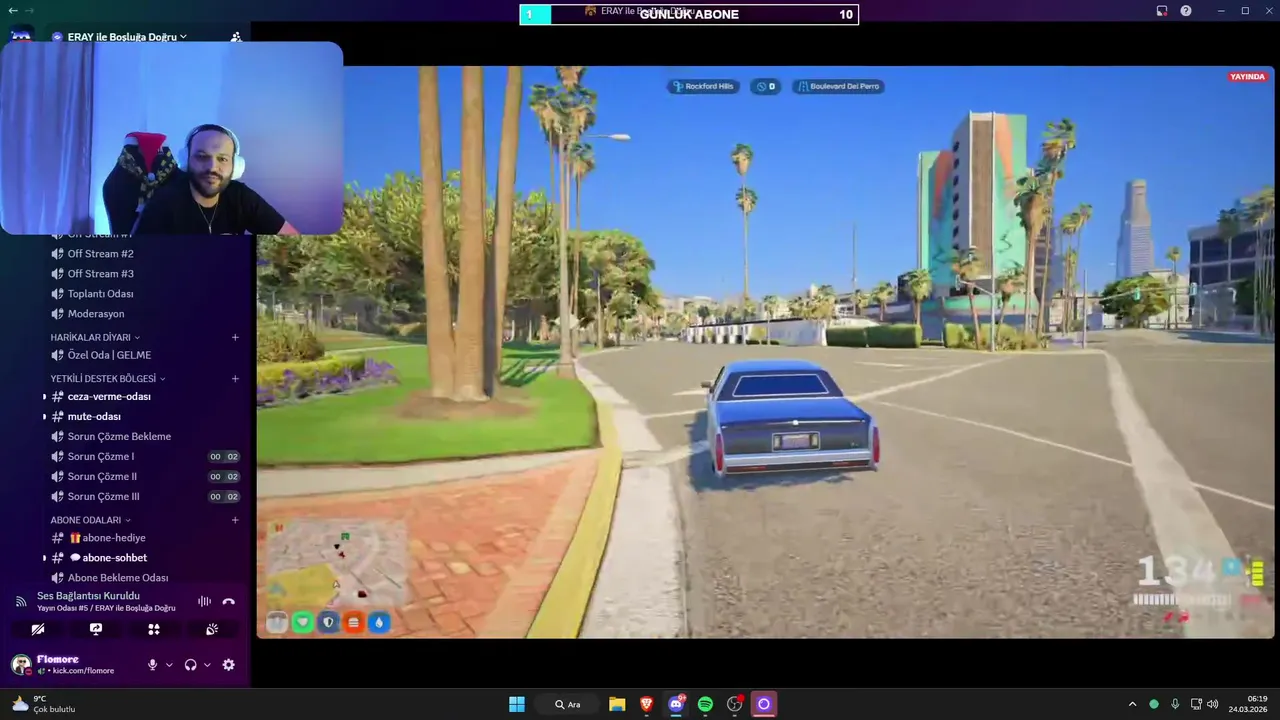The height and width of the screenshot is (720, 1280).
Task: Collapse YETKİLİ DESTEK BÖLGESİ category
Action: point(108,379)
